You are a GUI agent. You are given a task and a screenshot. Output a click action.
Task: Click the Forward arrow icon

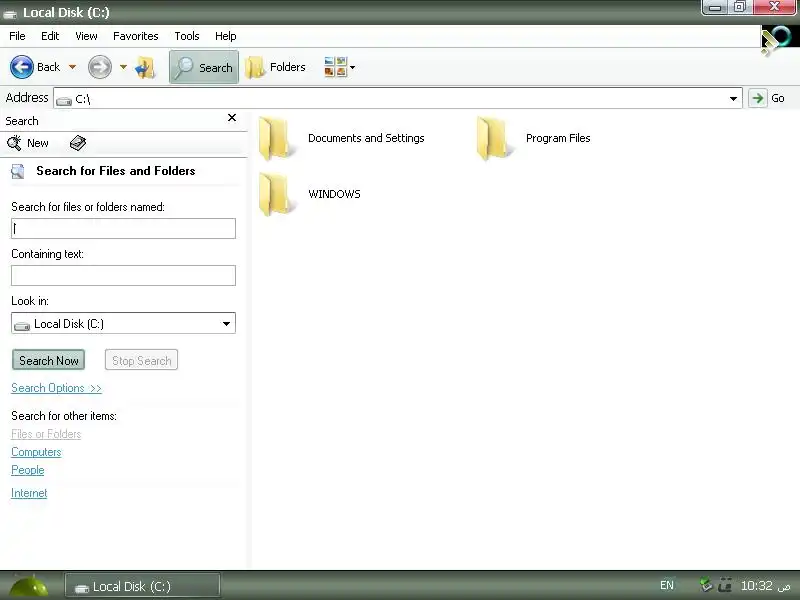[99, 67]
